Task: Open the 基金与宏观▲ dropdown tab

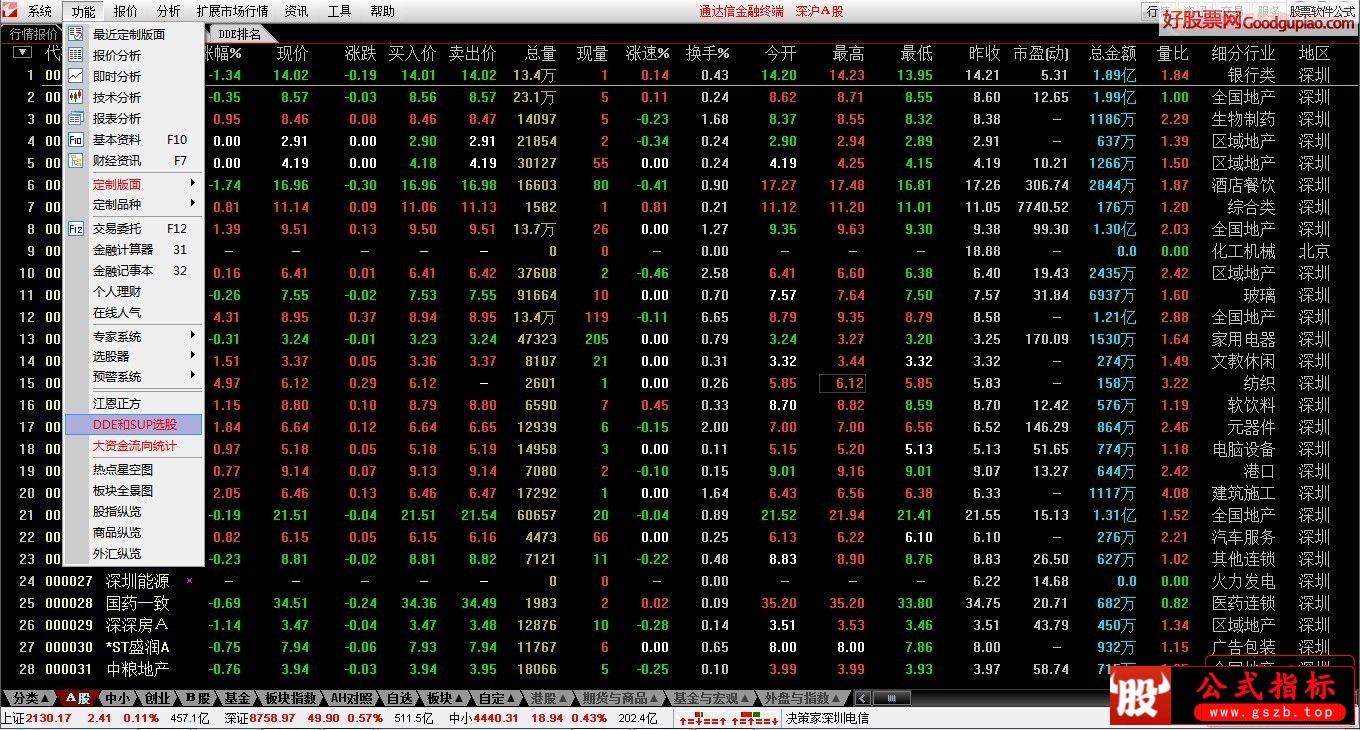Action: pos(711,698)
